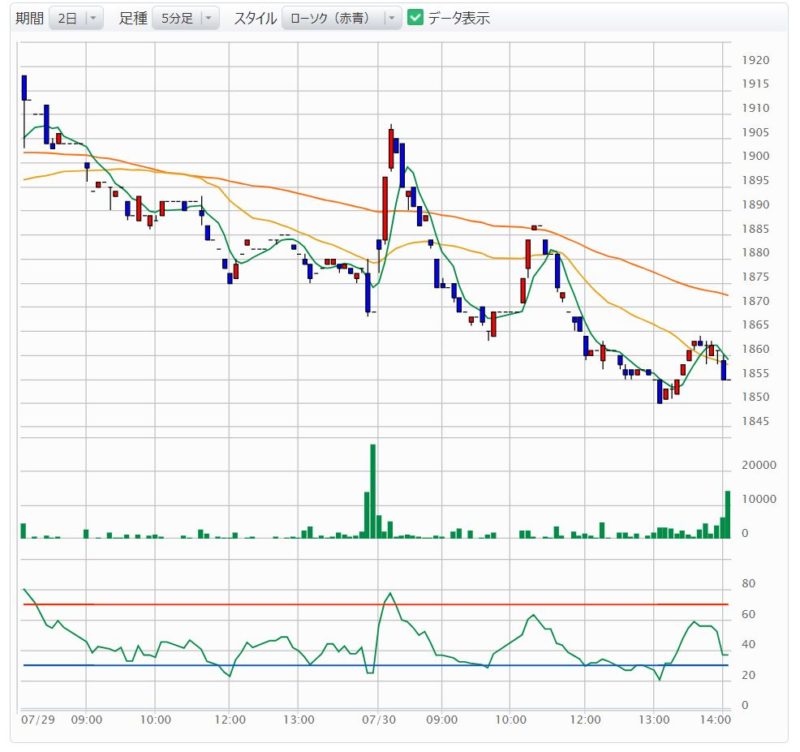The height and width of the screenshot is (752, 800).
Task: Click the 1895 price axis label
Action: [x=755, y=180]
